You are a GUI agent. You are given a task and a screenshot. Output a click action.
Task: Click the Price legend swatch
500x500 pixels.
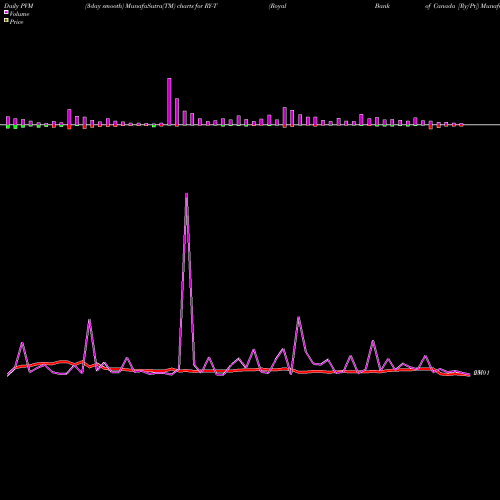point(6,20)
